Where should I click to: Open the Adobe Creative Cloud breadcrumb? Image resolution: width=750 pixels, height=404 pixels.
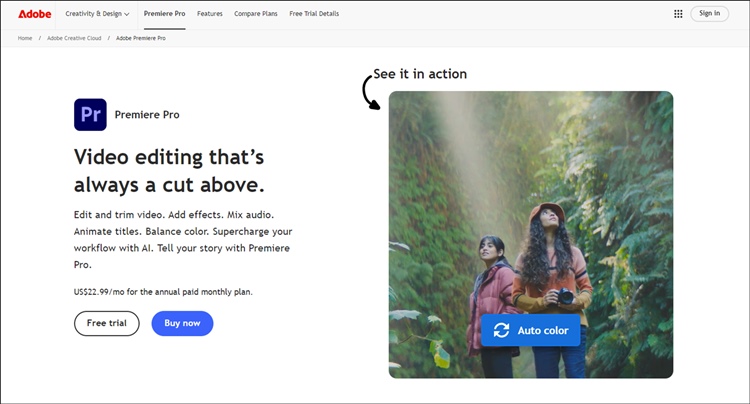click(x=74, y=38)
